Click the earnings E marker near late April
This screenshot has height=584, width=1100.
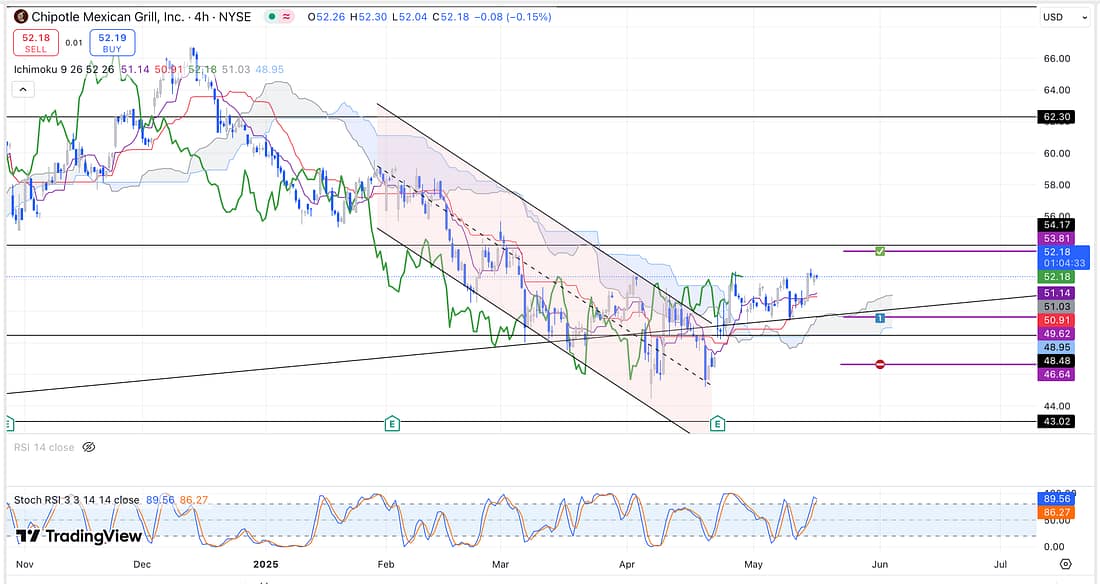point(717,425)
